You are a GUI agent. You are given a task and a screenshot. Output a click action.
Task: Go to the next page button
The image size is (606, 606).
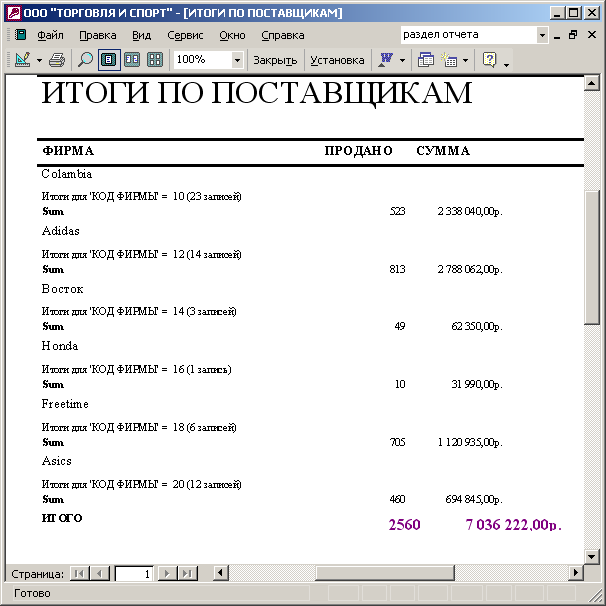pos(167,574)
